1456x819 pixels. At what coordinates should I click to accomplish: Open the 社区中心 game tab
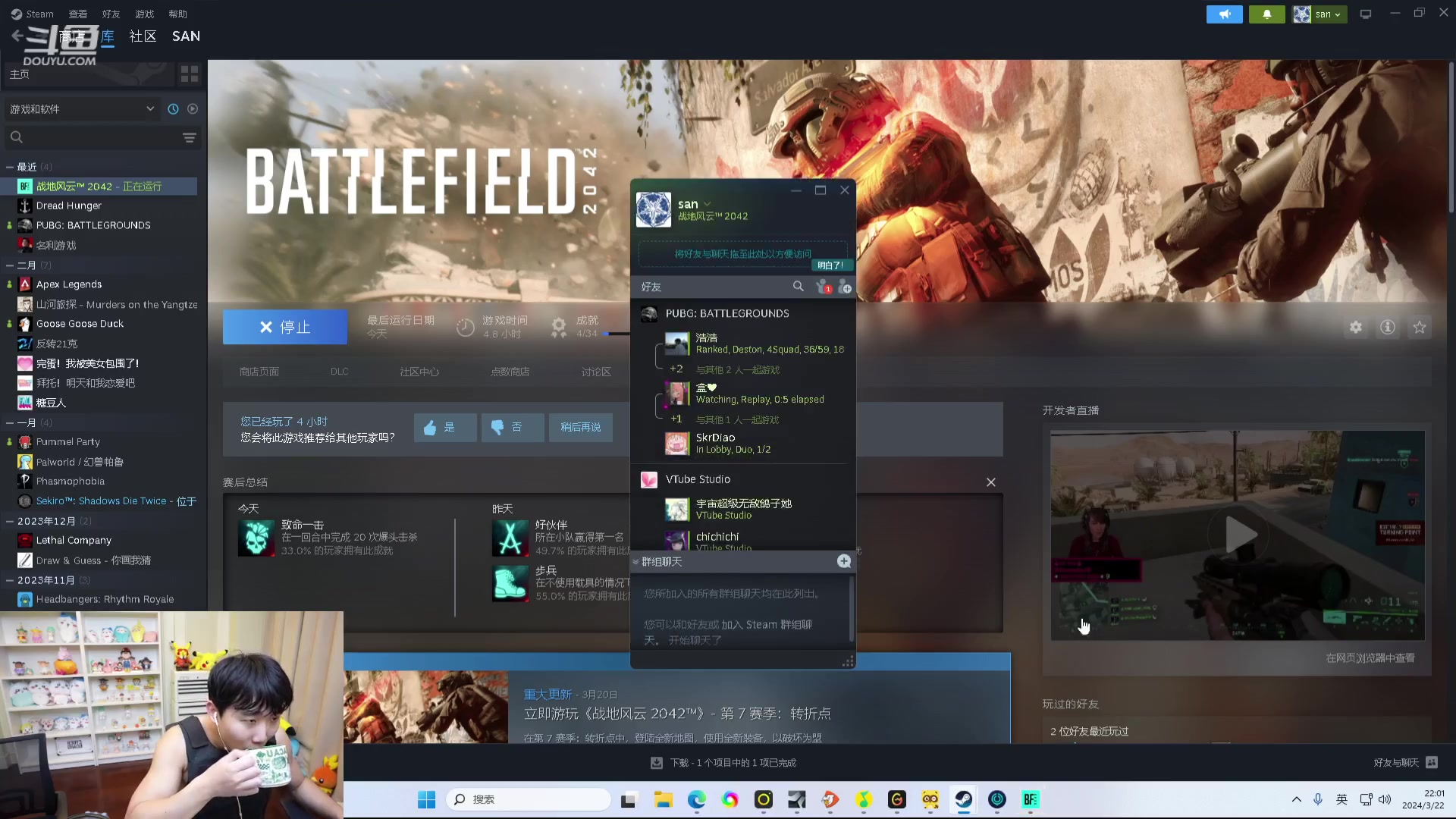coord(419,372)
